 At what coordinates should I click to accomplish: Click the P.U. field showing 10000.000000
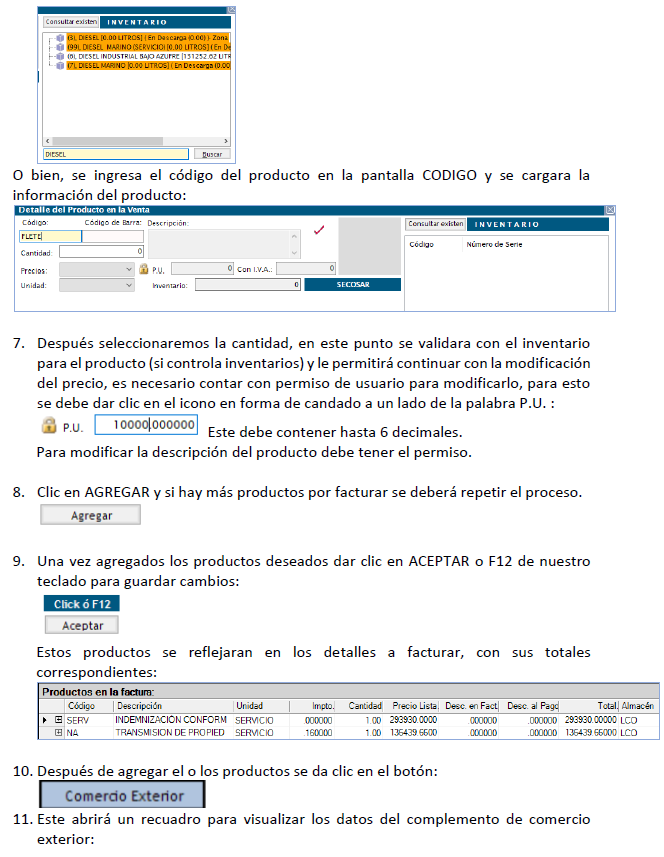tap(146, 425)
